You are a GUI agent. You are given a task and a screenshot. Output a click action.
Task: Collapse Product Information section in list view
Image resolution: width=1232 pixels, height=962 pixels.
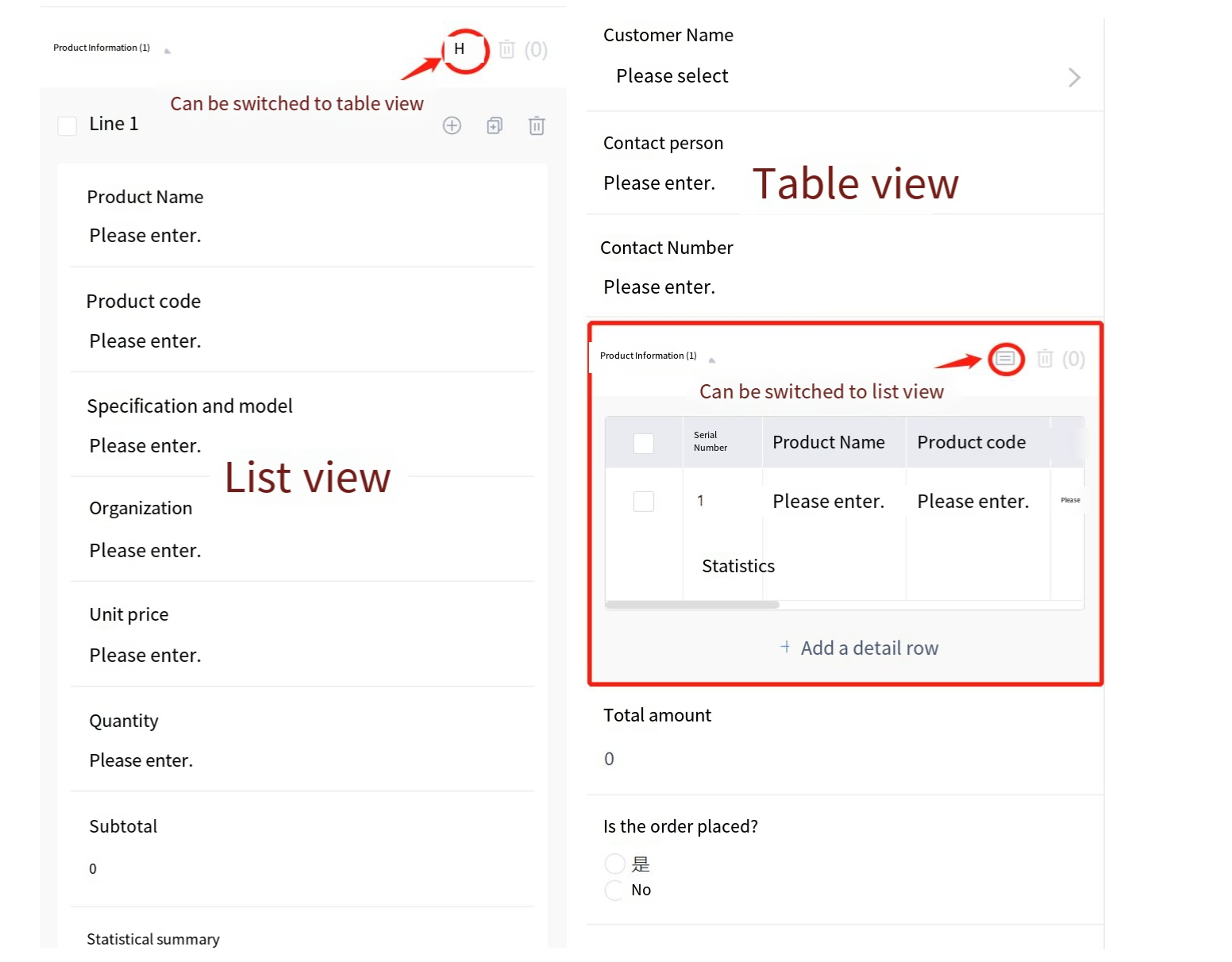pos(167,51)
